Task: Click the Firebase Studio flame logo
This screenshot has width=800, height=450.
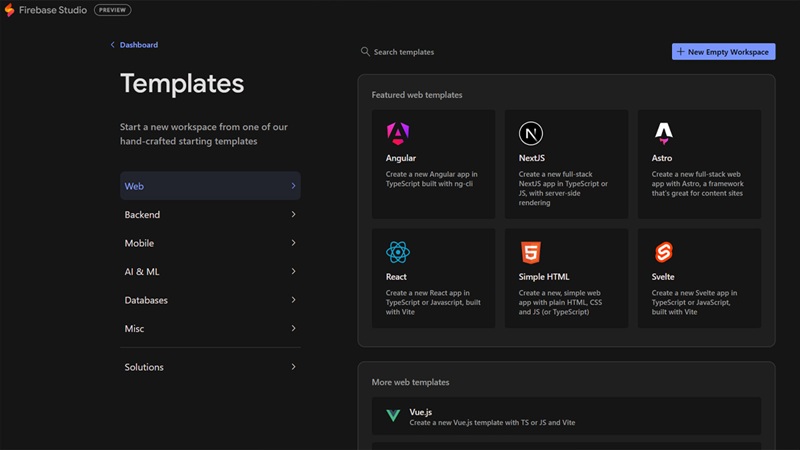Action: point(10,10)
